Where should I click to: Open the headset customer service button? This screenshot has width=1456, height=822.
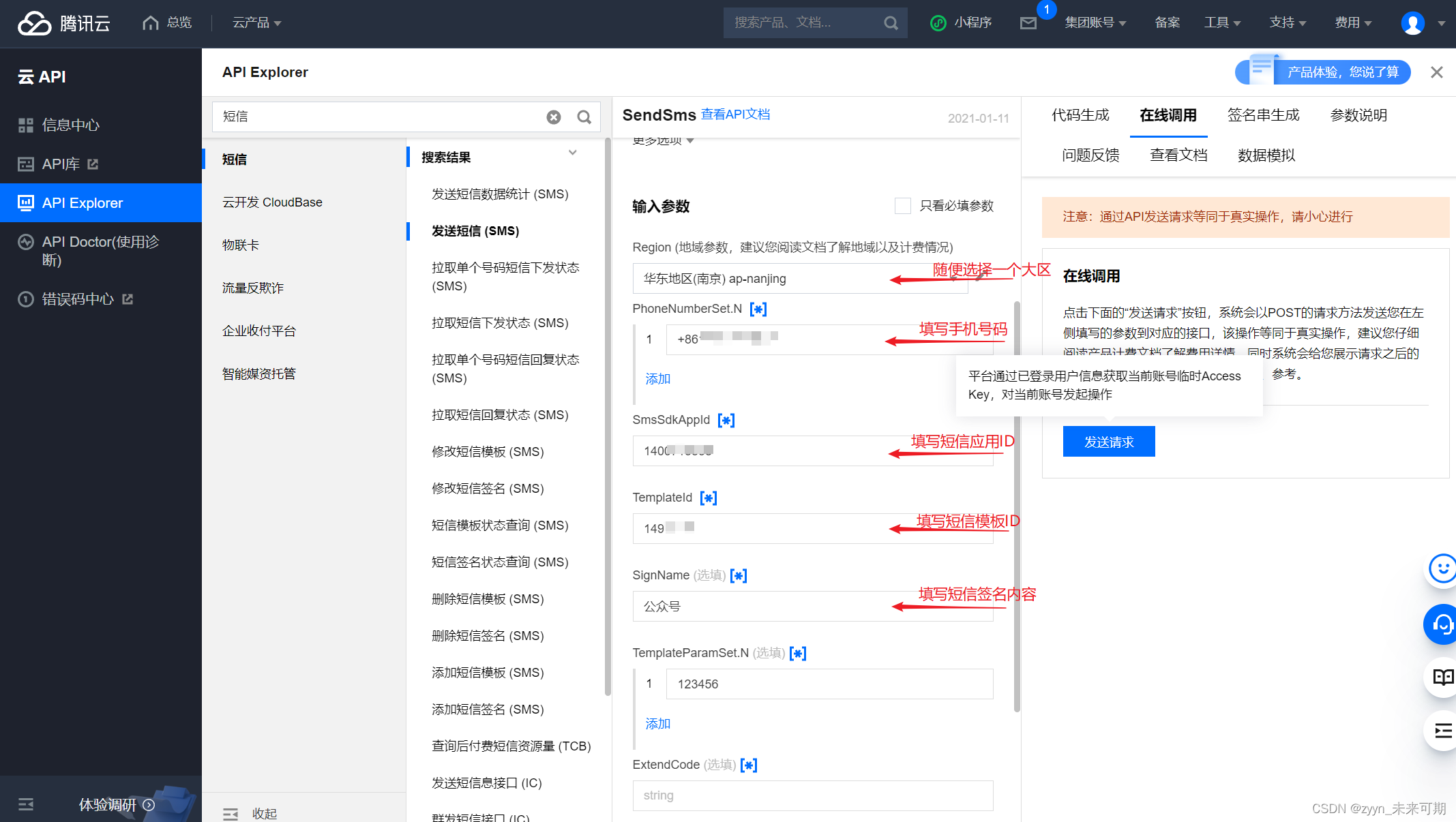pos(1442,624)
